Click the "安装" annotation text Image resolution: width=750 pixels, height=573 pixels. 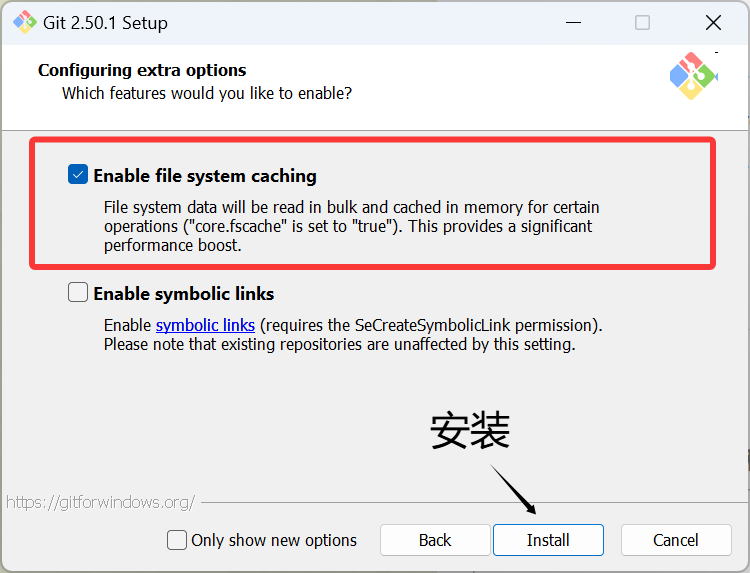tap(470, 431)
